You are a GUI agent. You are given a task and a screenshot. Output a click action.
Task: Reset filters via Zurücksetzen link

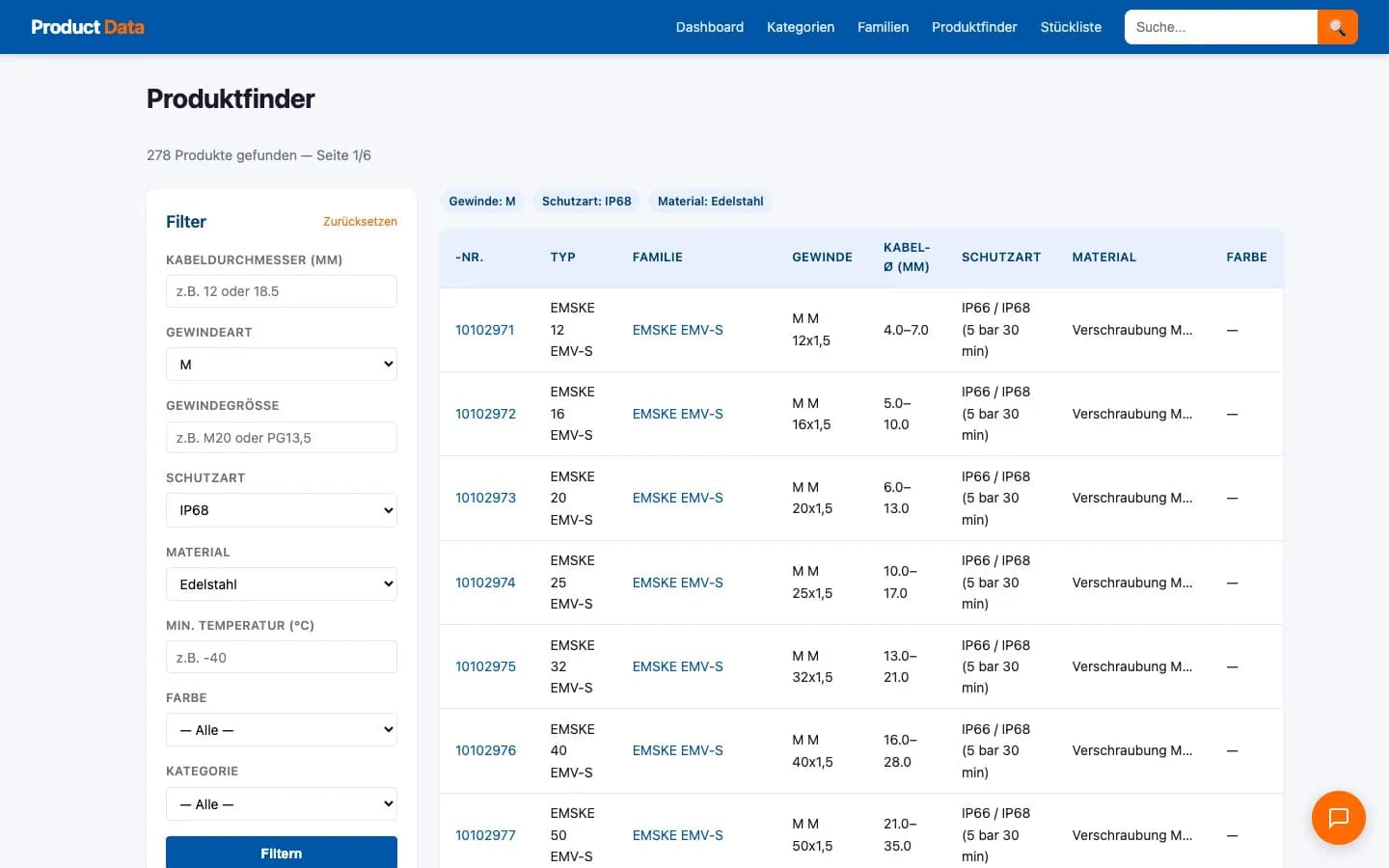click(x=360, y=222)
